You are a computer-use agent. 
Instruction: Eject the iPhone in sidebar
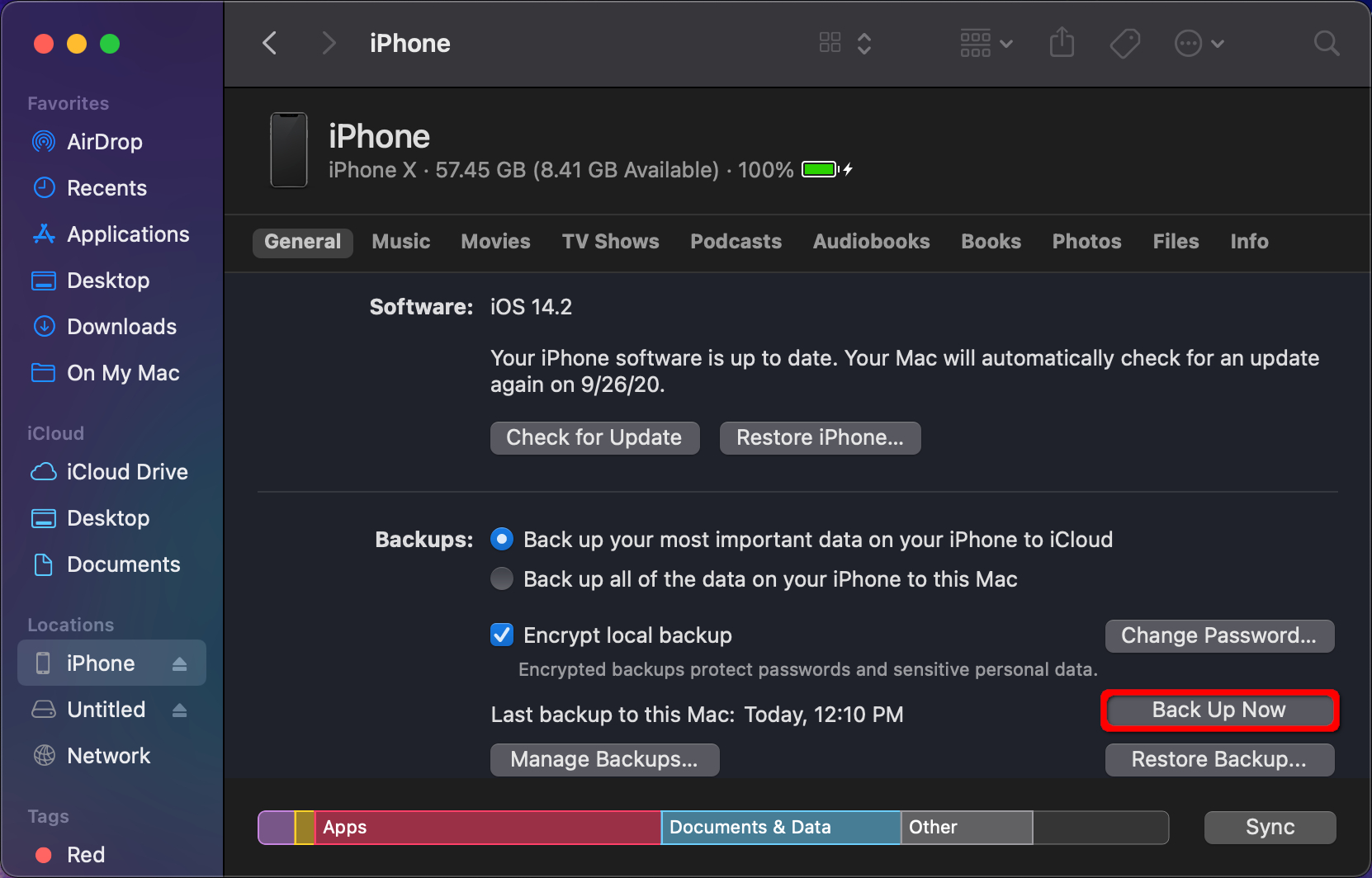coord(179,664)
